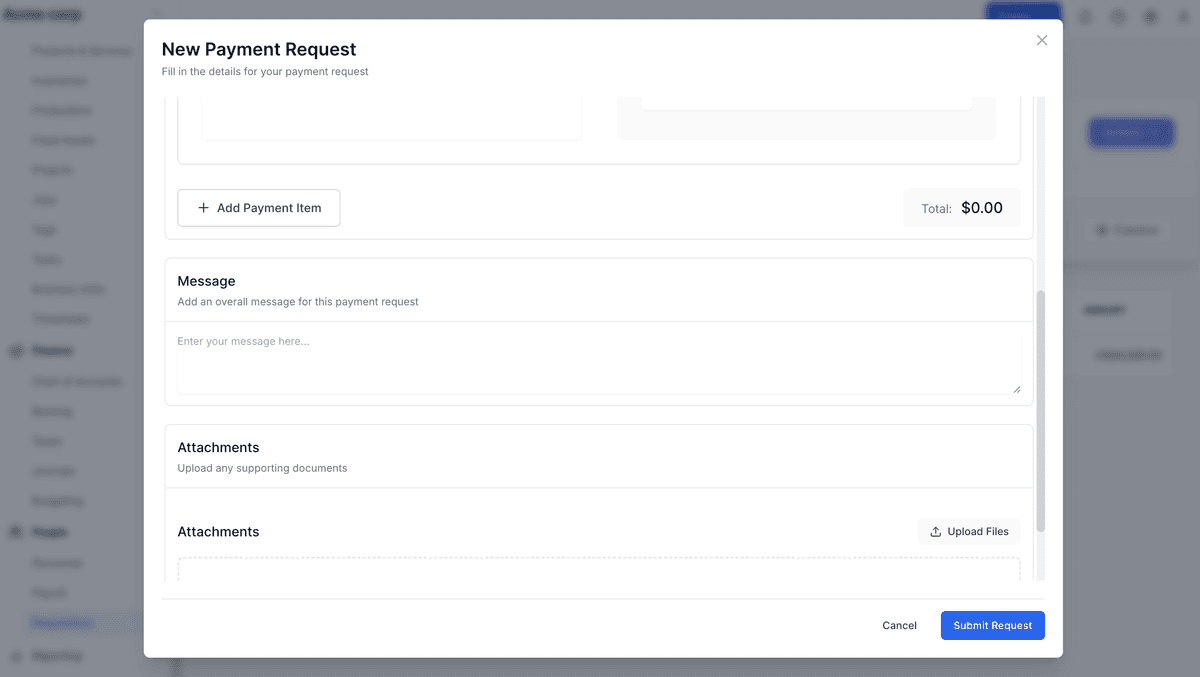Open Chart of Accounts in sidebar
Screen dimensions: 1200x677
pos(76,381)
